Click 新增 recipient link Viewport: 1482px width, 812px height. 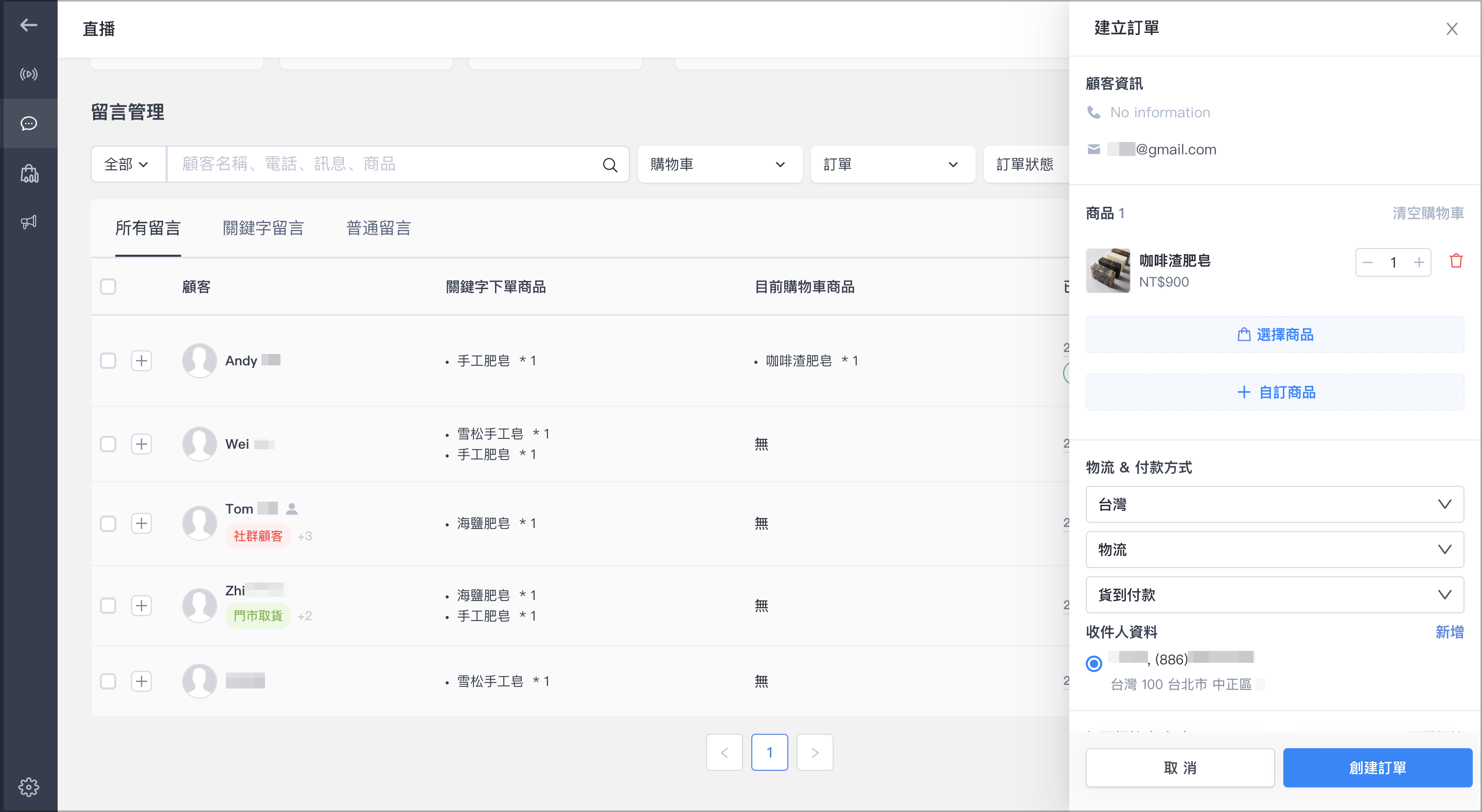pyautogui.click(x=1449, y=632)
